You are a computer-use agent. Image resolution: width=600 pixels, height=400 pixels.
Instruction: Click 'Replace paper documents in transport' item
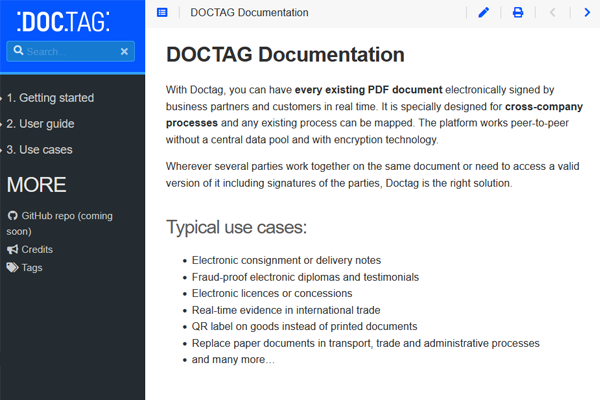(x=365, y=343)
